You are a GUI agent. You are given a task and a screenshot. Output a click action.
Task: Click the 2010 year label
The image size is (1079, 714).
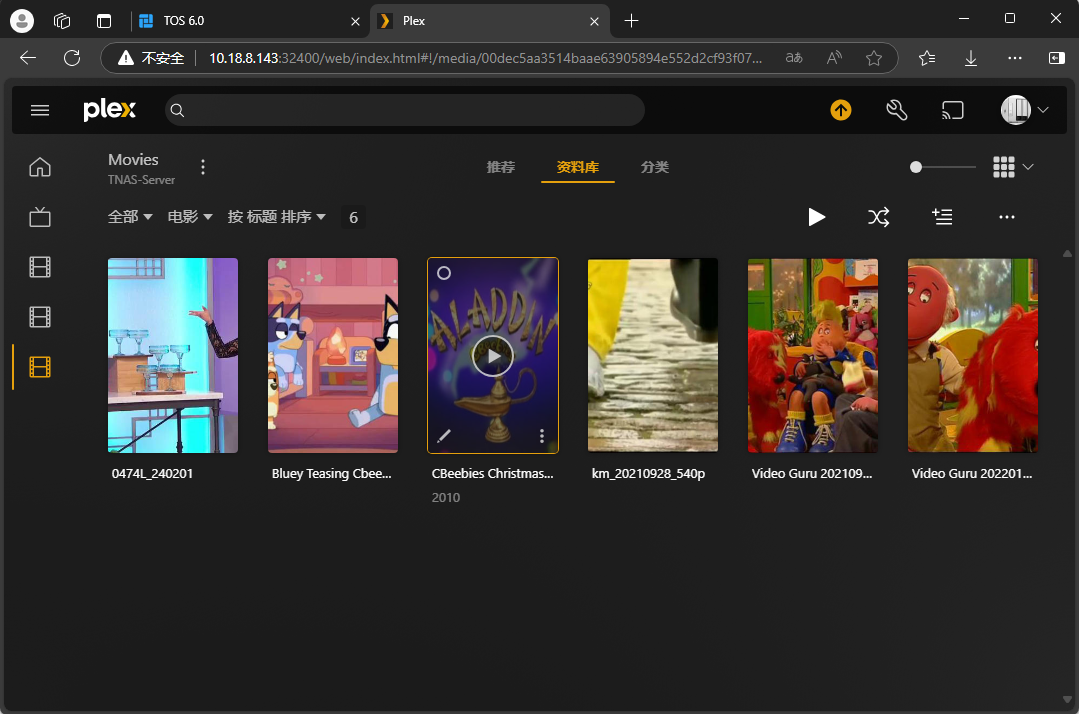tap(446, 497)
